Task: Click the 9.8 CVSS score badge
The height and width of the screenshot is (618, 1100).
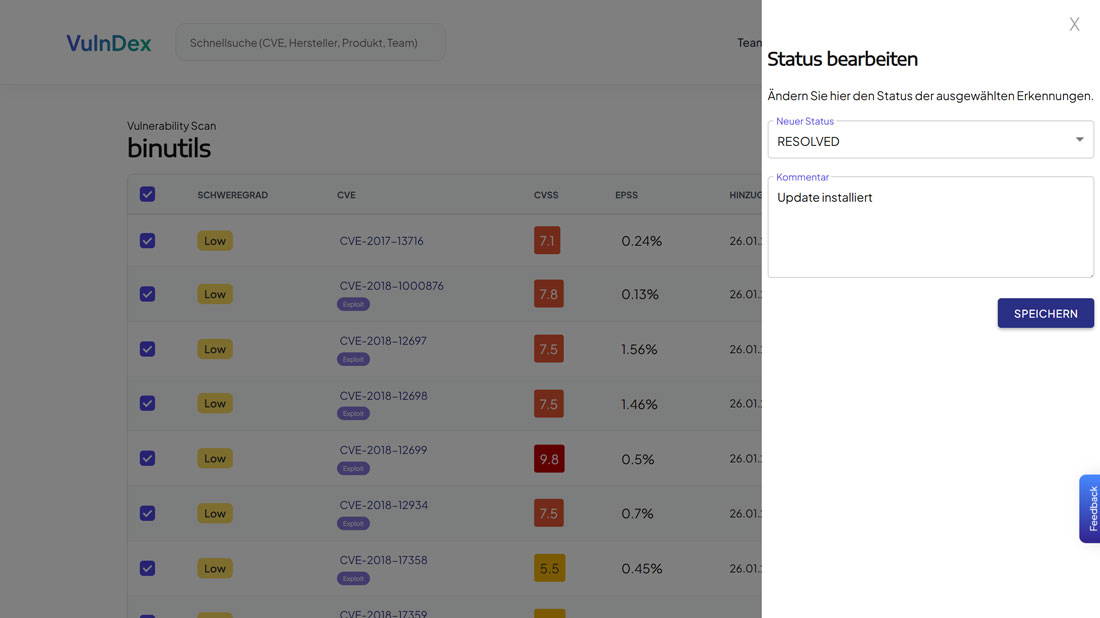Action: (549, 459)
